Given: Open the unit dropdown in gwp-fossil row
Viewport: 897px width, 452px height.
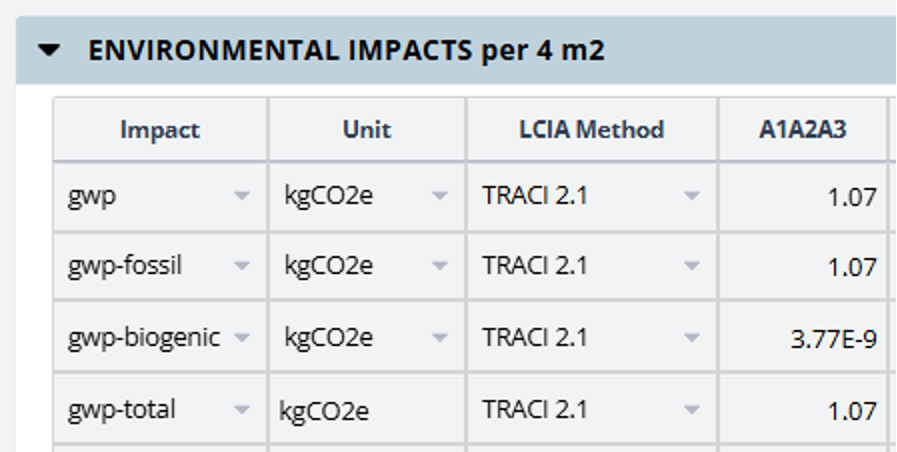Looking at the screenshot, I should [x=439, y=267].
